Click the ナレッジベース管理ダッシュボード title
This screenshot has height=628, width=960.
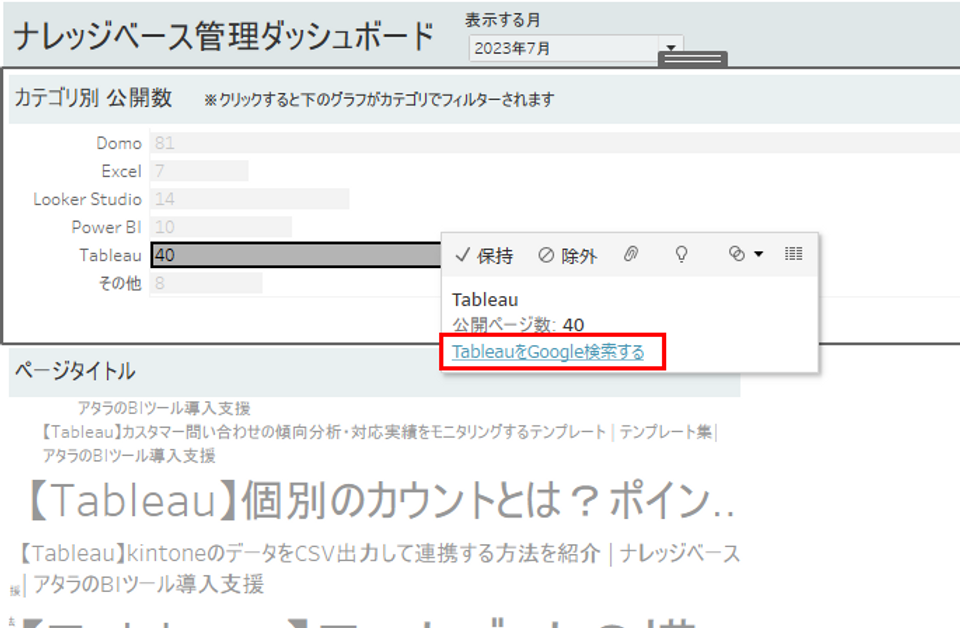[223, 36]
